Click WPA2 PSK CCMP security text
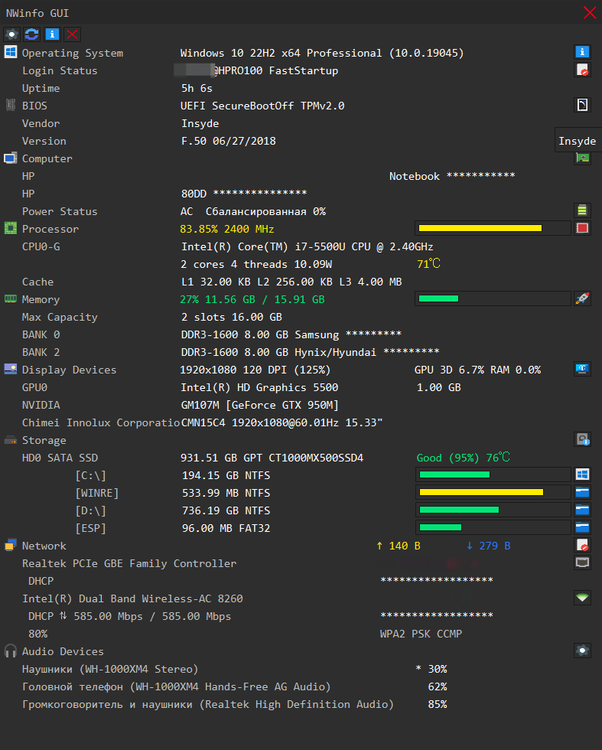602x750 pixels. [x=421, y=634]
